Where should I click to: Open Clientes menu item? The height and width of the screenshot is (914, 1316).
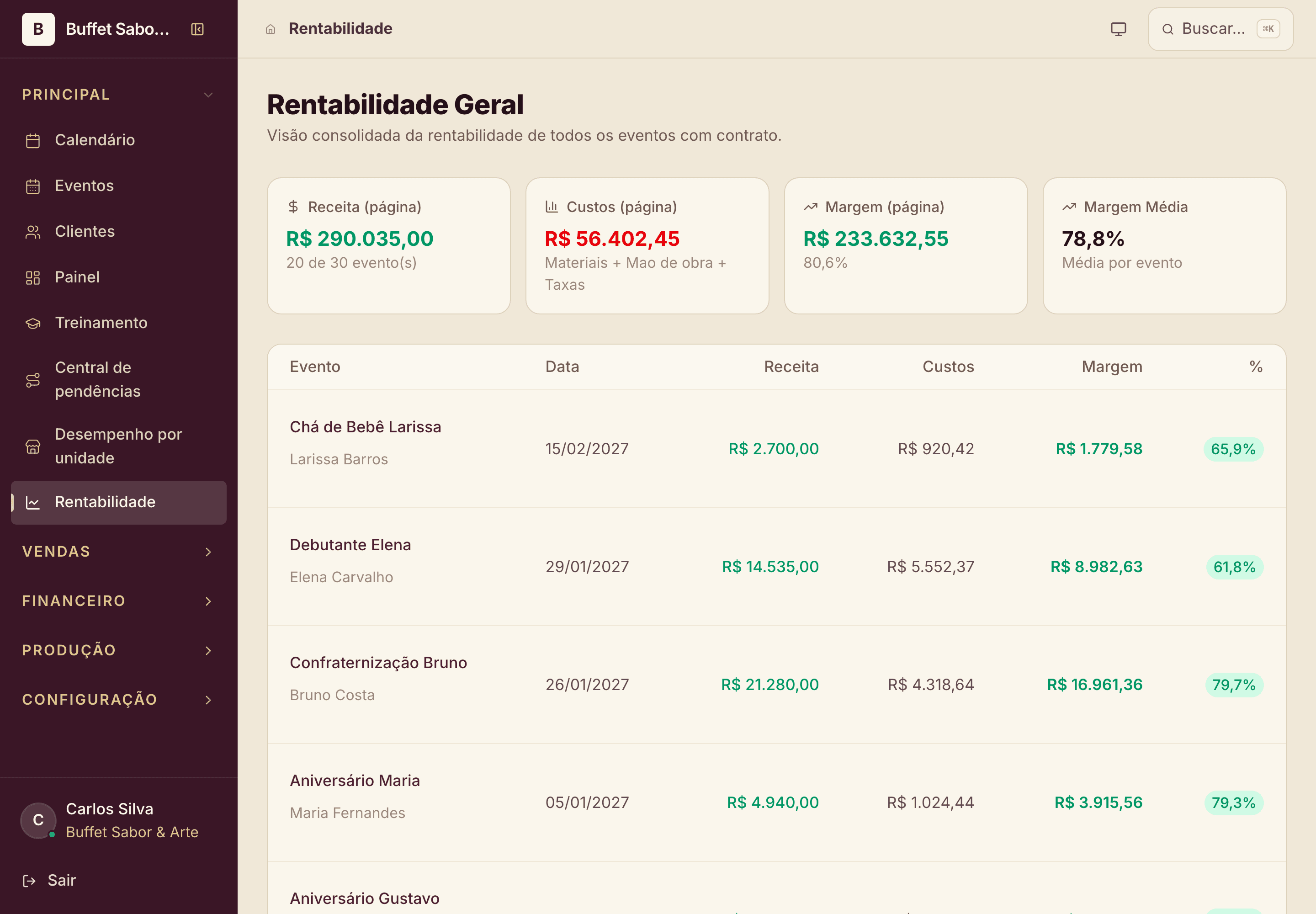tap(118, 232)
